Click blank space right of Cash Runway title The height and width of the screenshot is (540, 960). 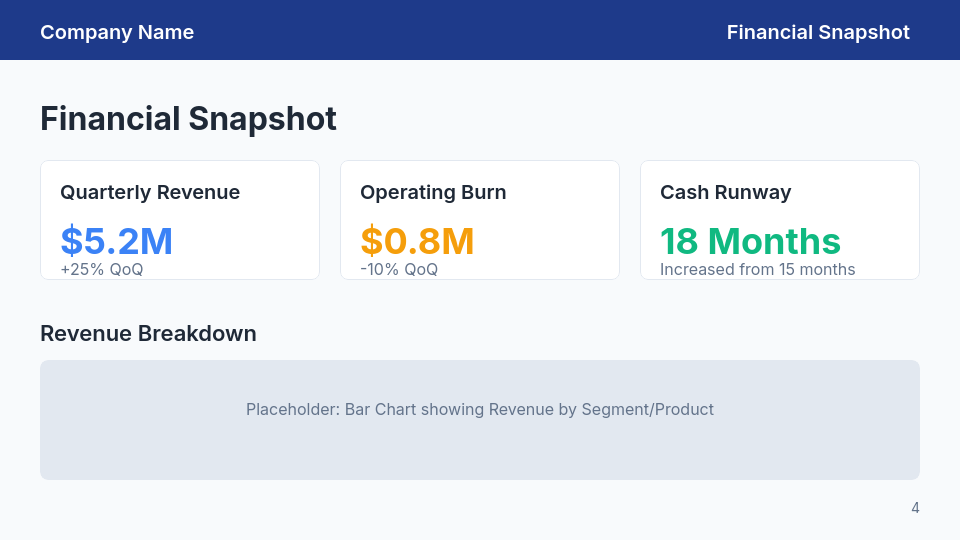pyautogui.click(x=860, y=192)
